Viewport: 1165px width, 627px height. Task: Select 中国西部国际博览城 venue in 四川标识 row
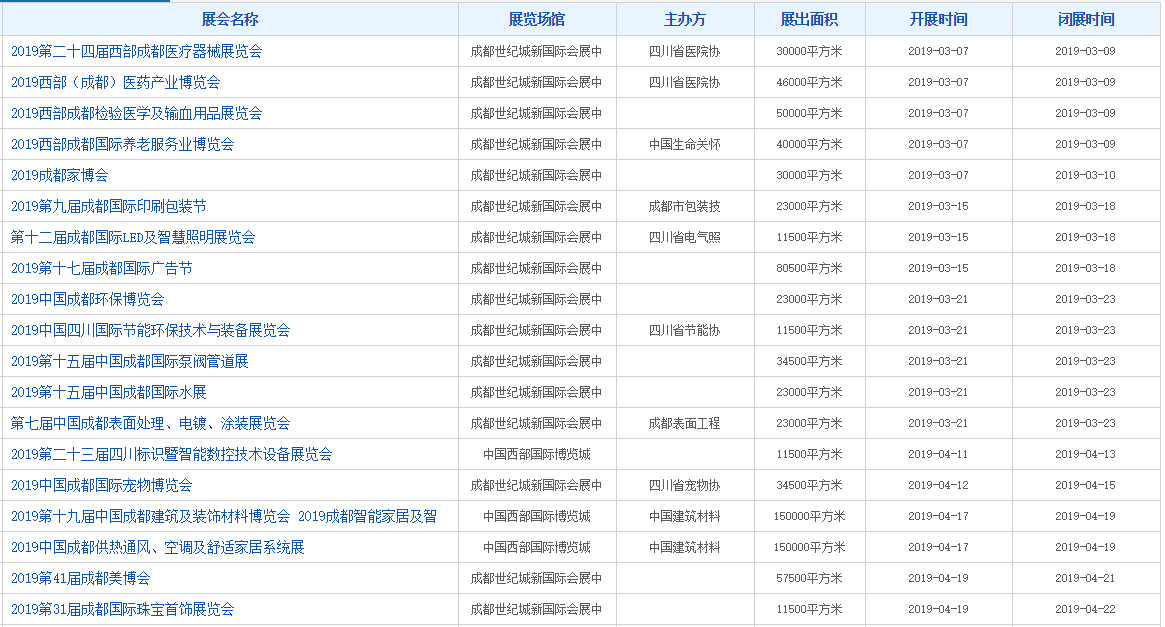pos(536,454)
